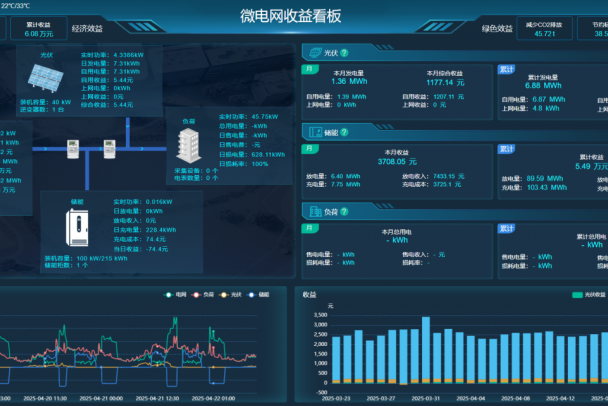
Task: Select the 月 tab in 光伏 panel
Action: pos(310,70)
